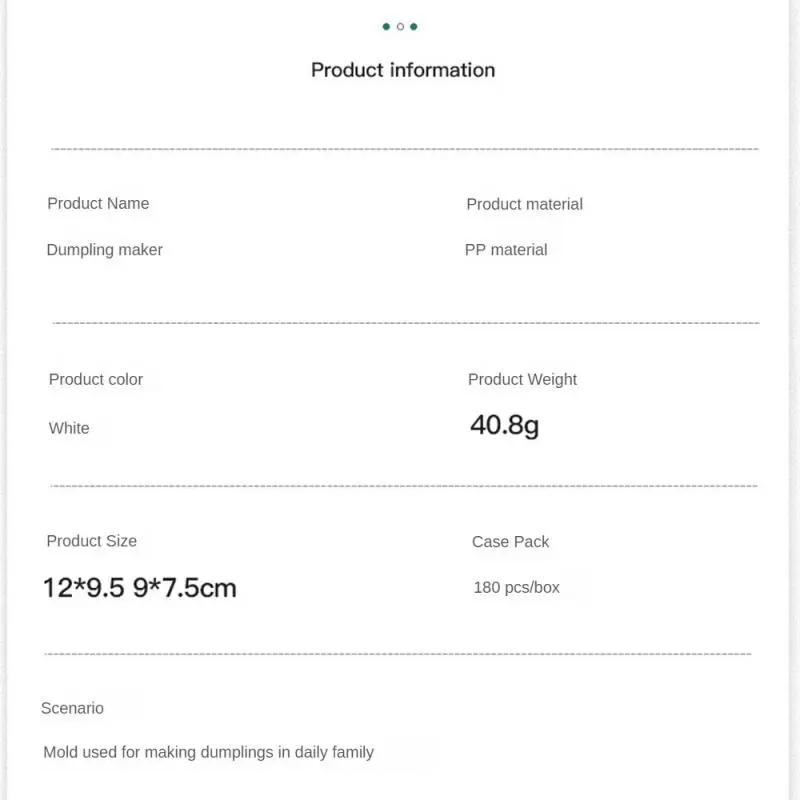Click the last green pagination dot
This screenshot has width=800, height=800.
414,27
